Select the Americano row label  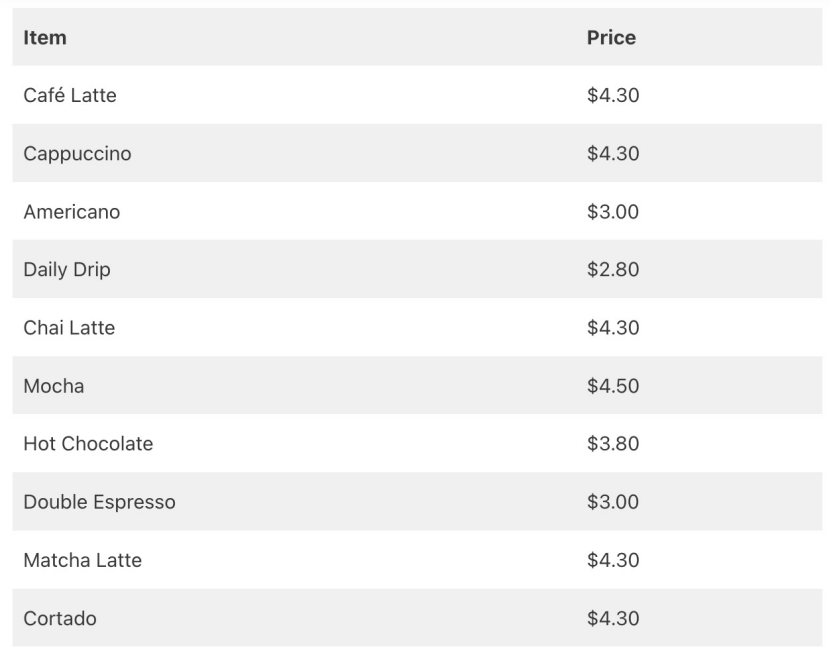point(72,212)
